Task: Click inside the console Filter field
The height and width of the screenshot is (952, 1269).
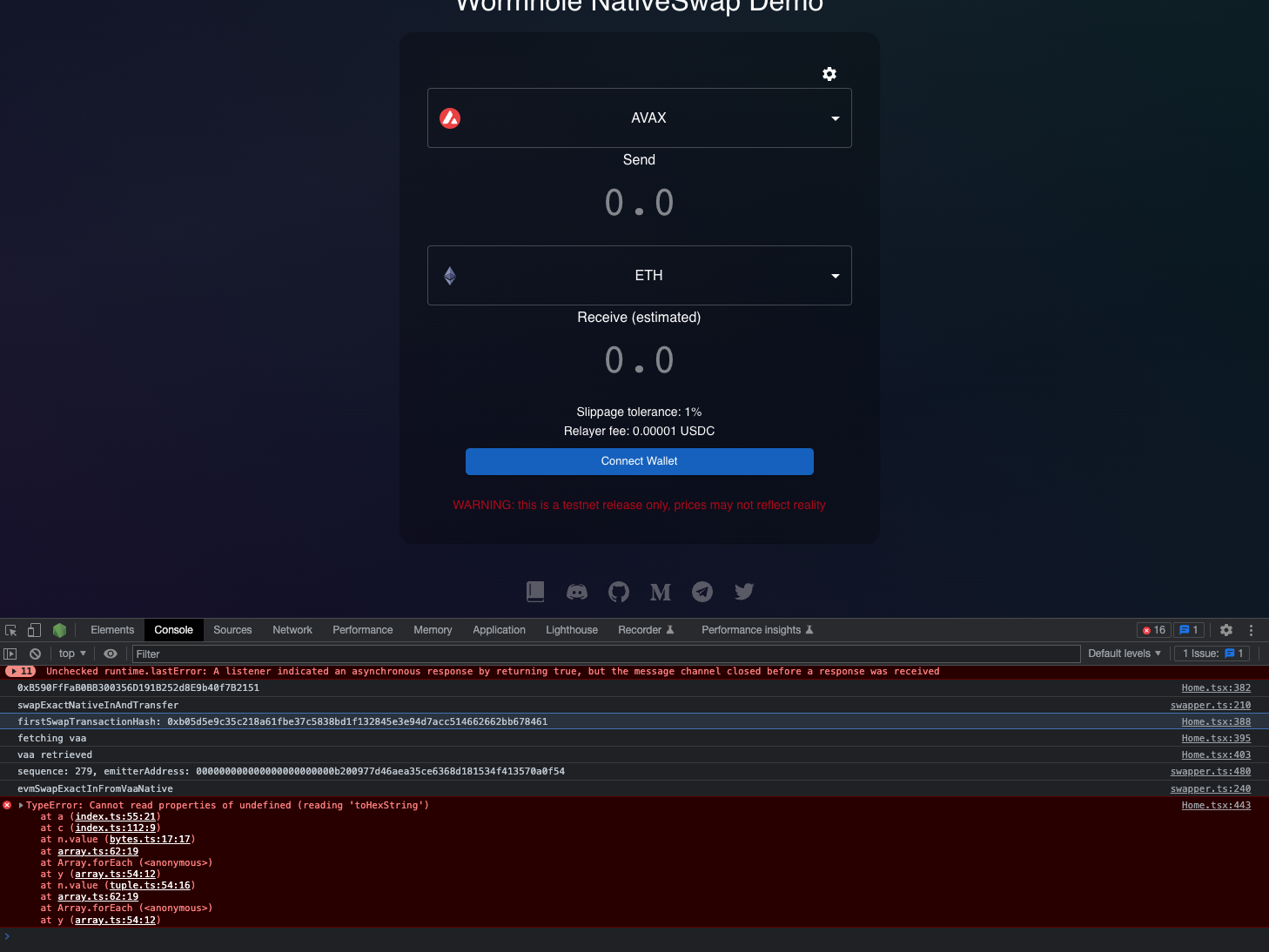Action: click(x=261, y=654)
